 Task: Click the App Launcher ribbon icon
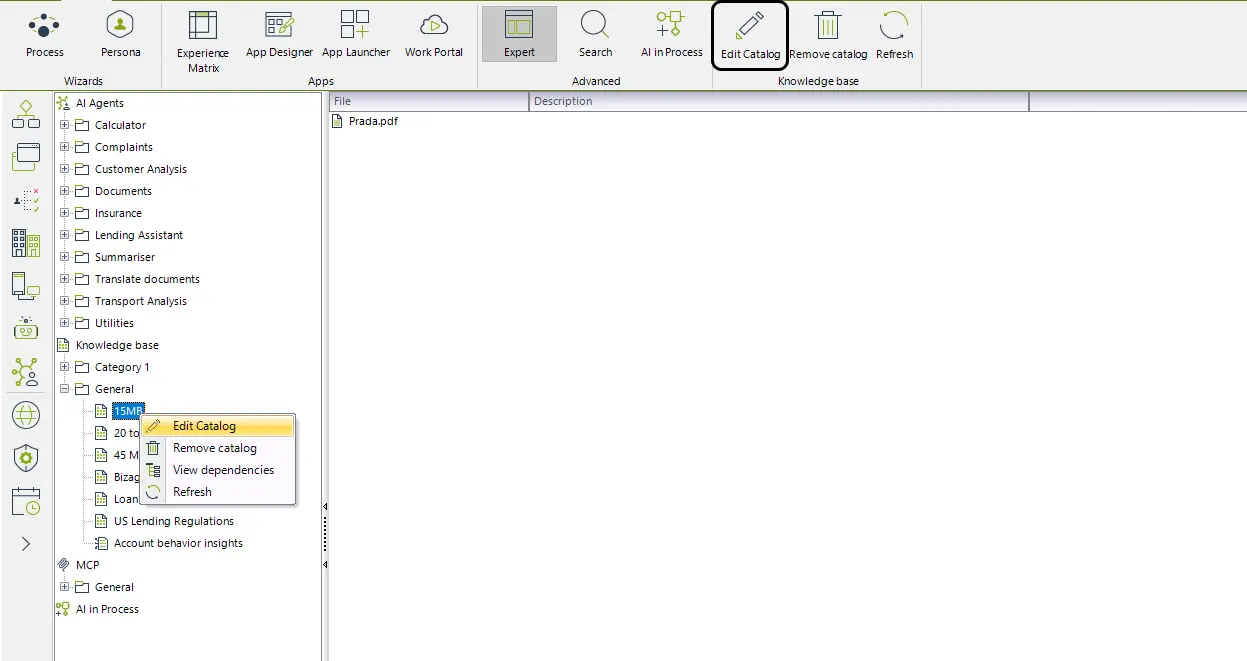coord(356,36)
